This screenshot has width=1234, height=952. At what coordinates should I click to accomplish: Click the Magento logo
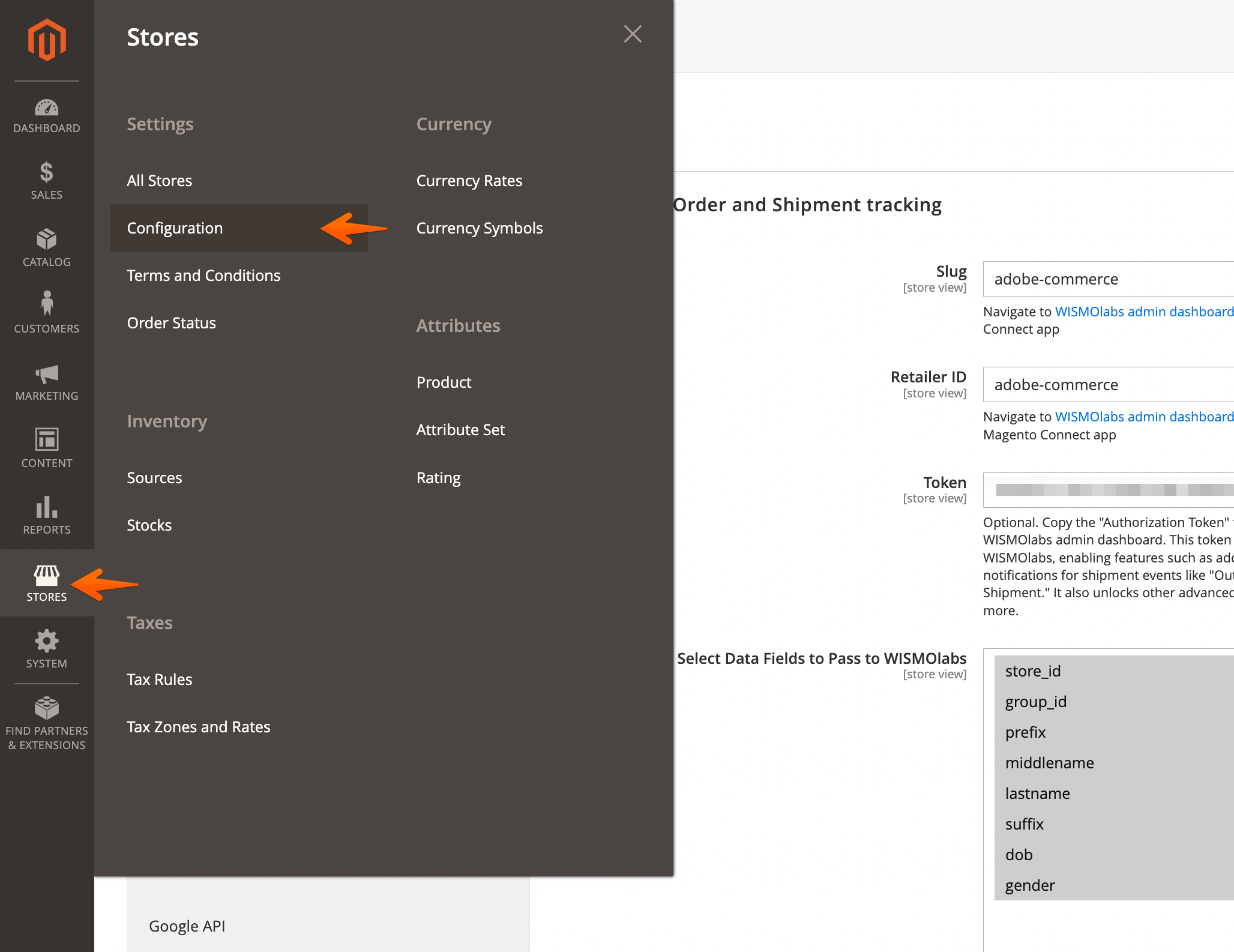point(46,38)
